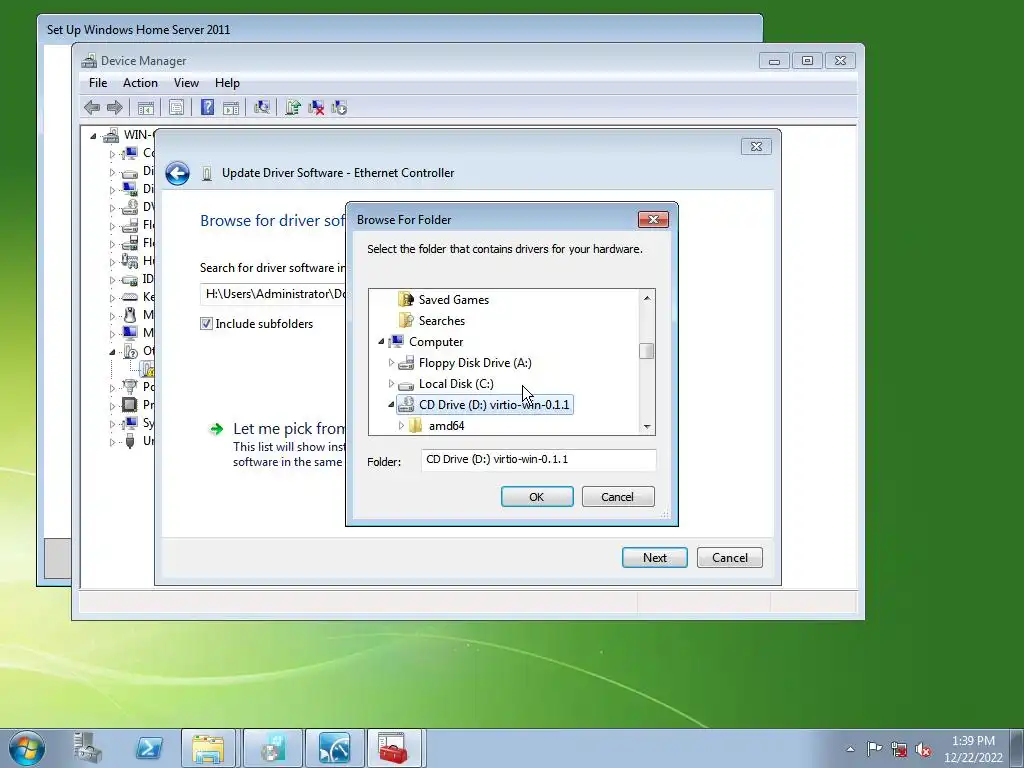1024x768 pixels.
Task: Click scroll up arrow in folder tree
Action: click(647, 298)
